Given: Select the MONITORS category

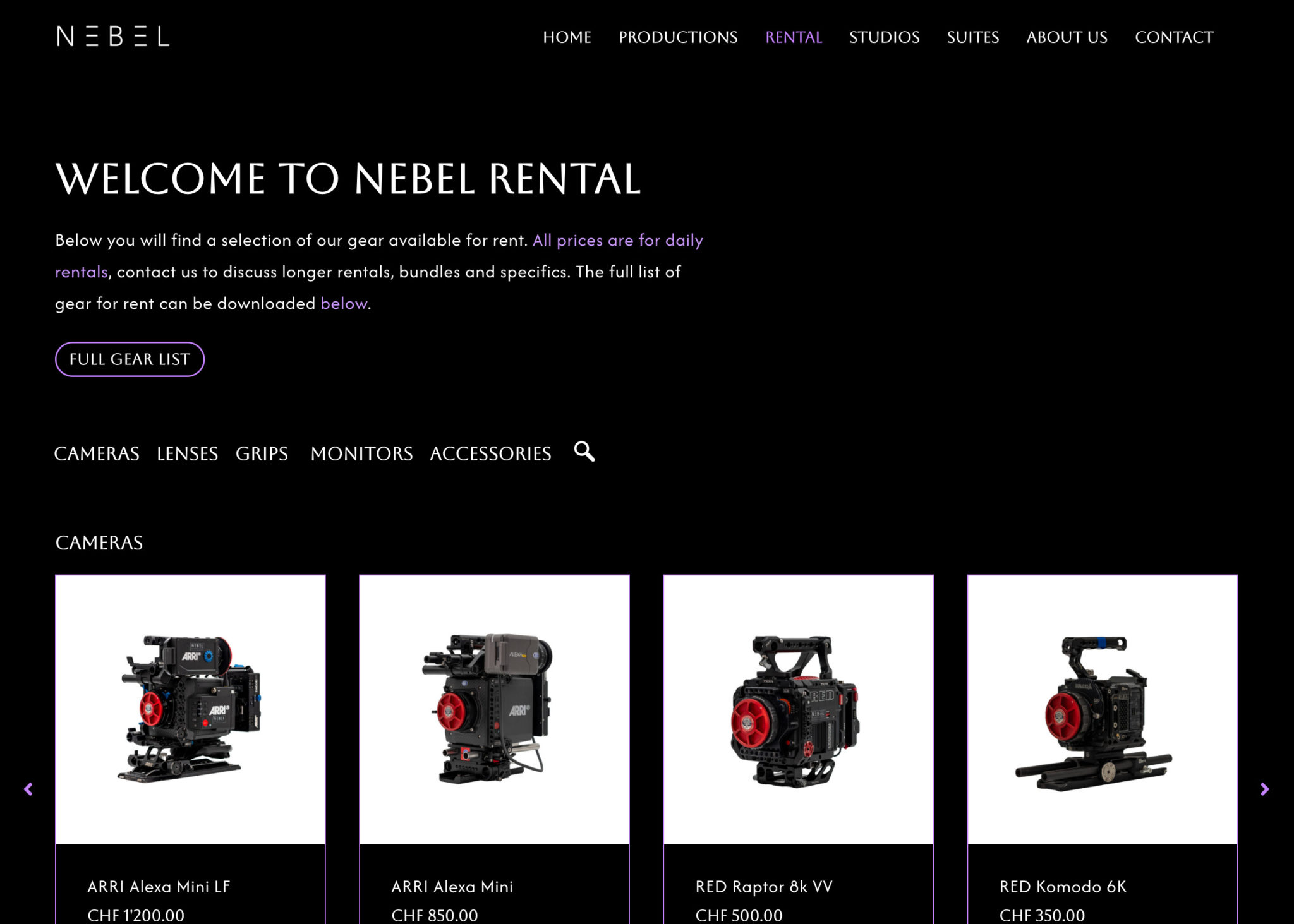Looking at the screenshot, I should coord(361,453).
